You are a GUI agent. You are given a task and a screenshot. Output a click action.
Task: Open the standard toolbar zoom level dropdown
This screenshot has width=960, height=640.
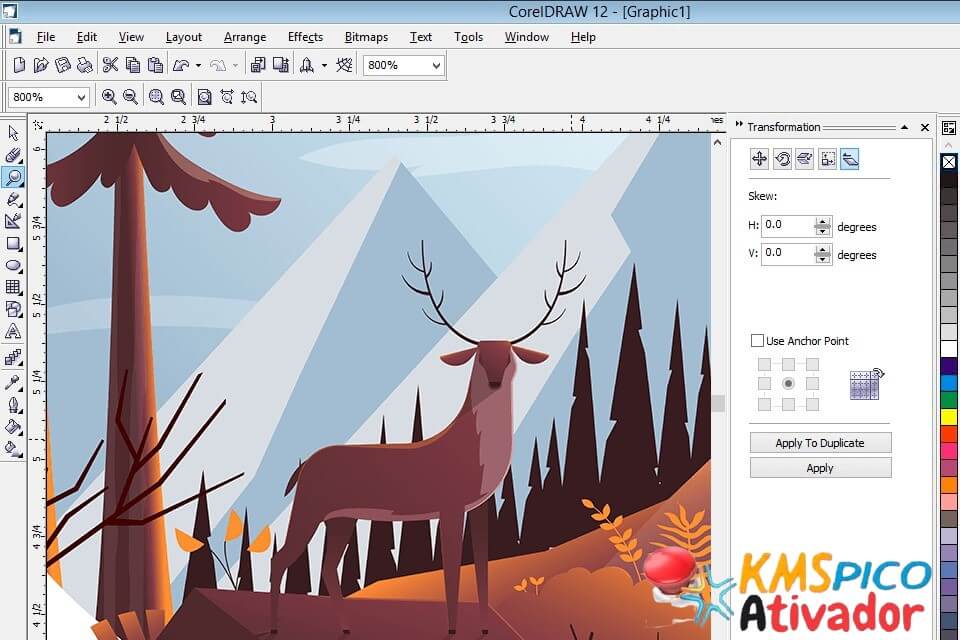pos(436,65)
